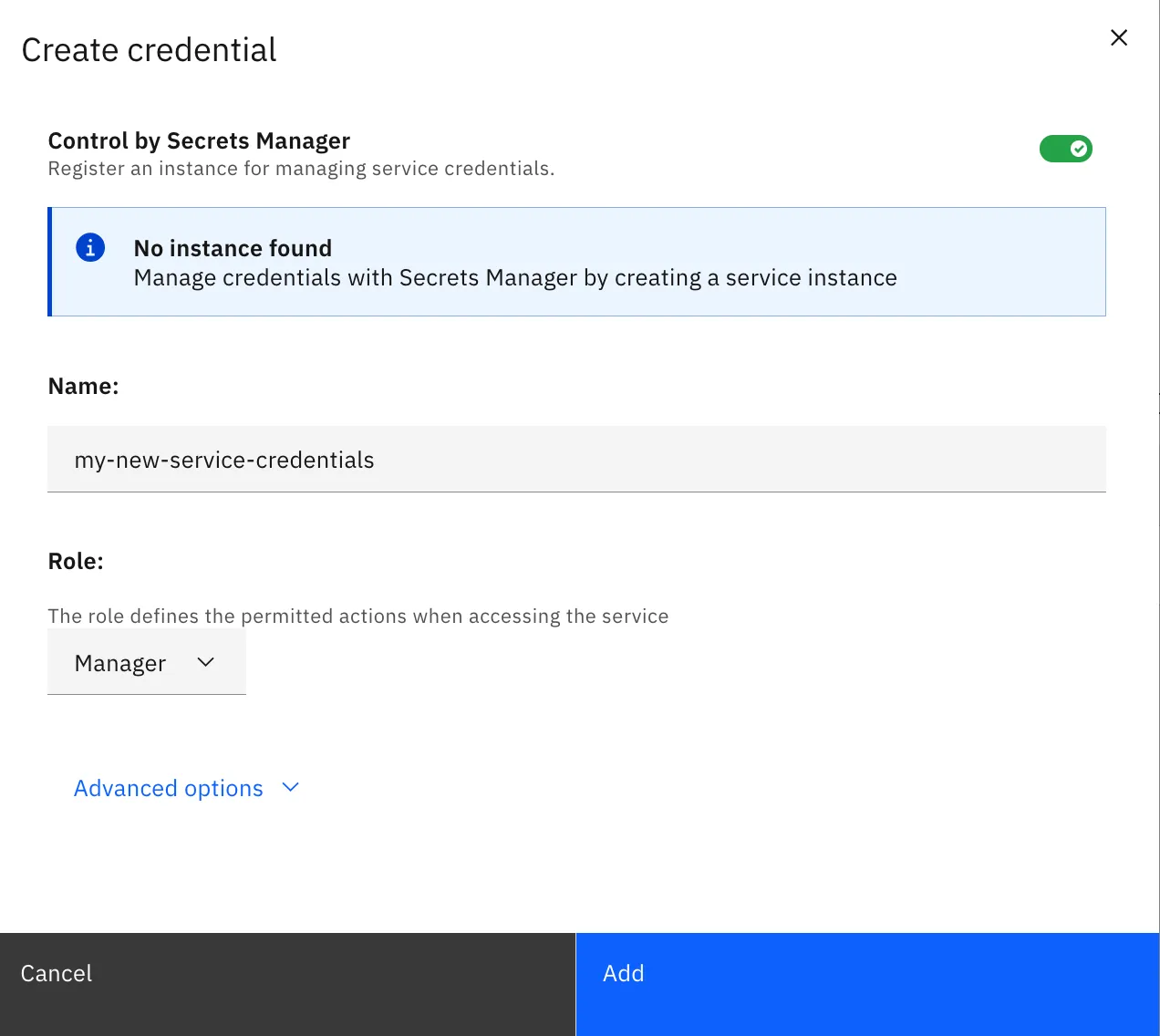
Task: Toggle Control by Secrets Manager switch
Action: point(1065,149)
